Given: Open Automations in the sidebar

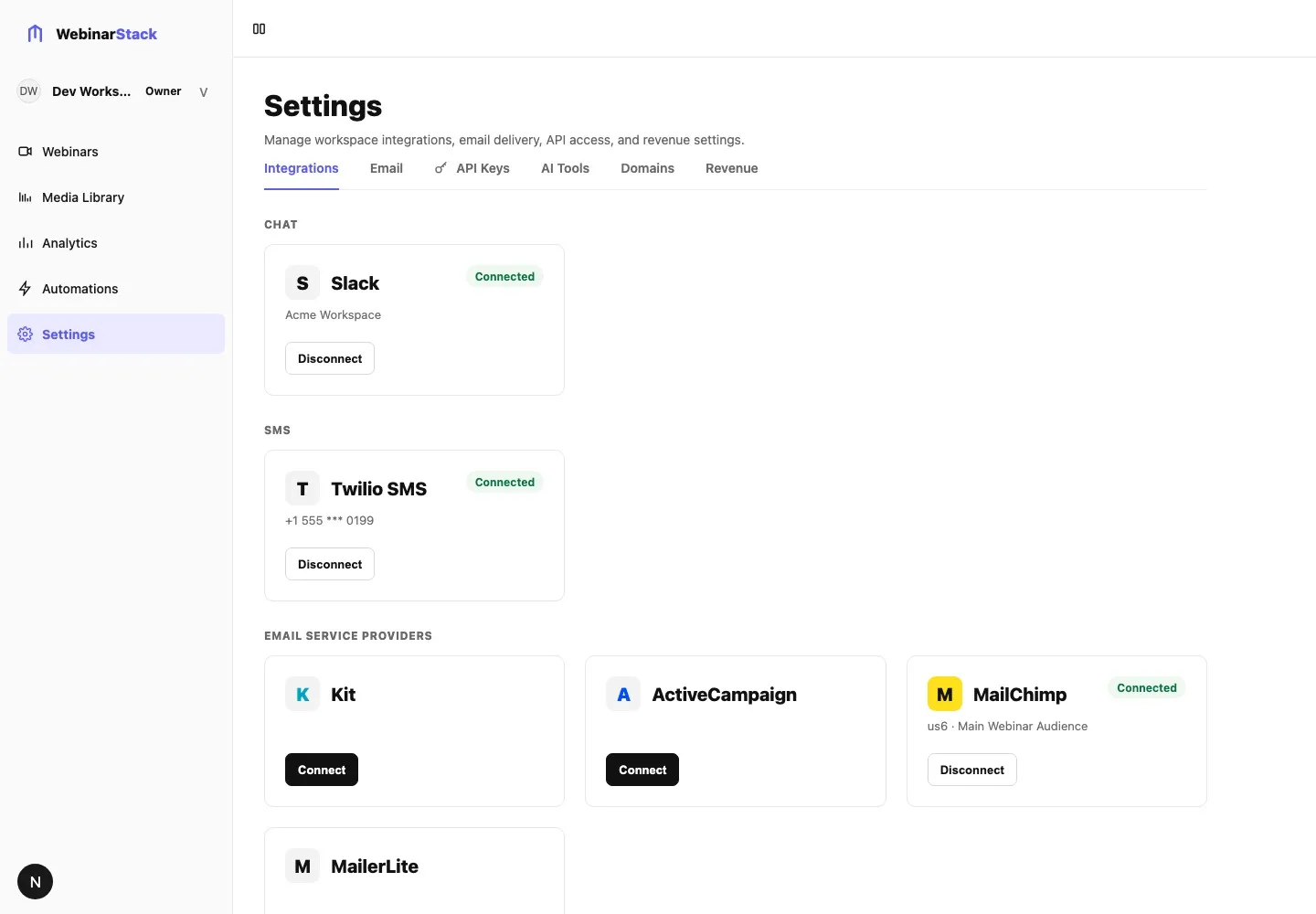Looking at the screenshot, I should pos(116,289).
